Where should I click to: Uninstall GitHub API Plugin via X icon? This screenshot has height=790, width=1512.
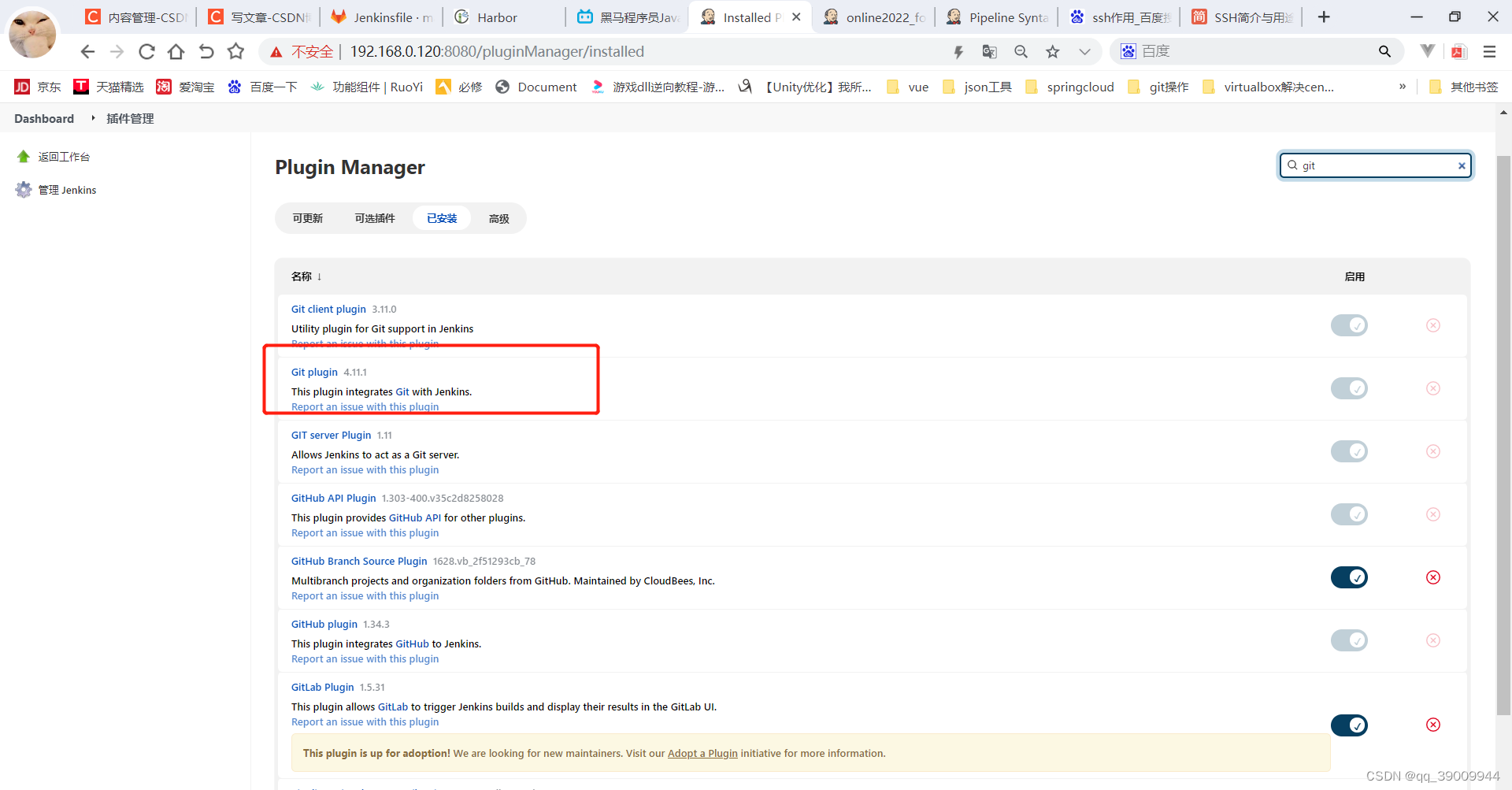click(1433, 514)
